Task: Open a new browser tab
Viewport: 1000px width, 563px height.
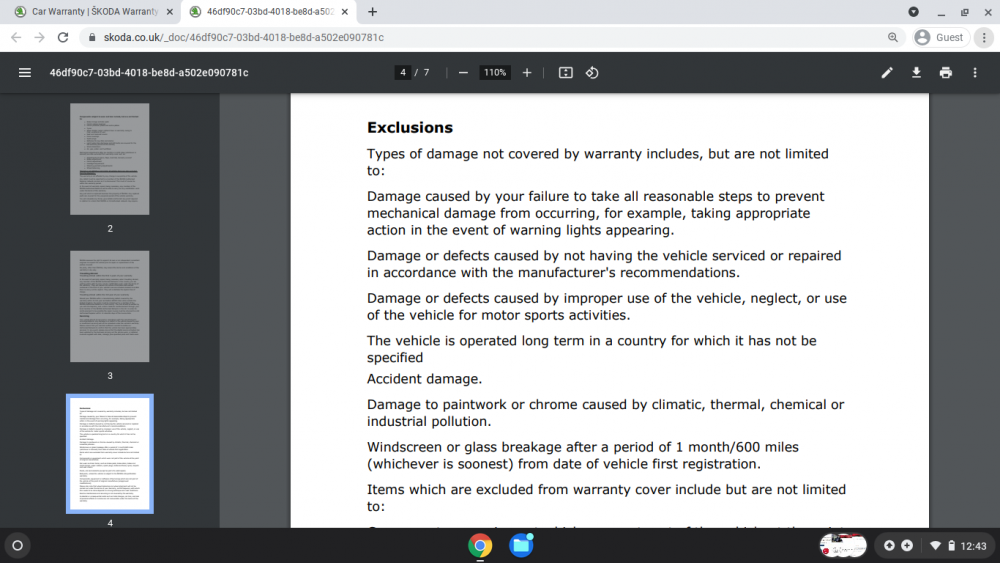Action: (x=372, y=11)
